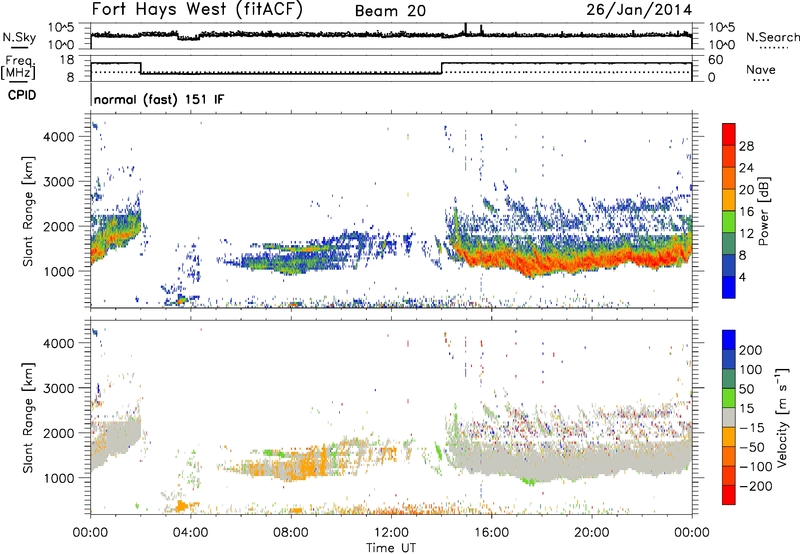Click the '16:00' time tick label
Viewport: 800px width, 554px height.
point(491,533)
